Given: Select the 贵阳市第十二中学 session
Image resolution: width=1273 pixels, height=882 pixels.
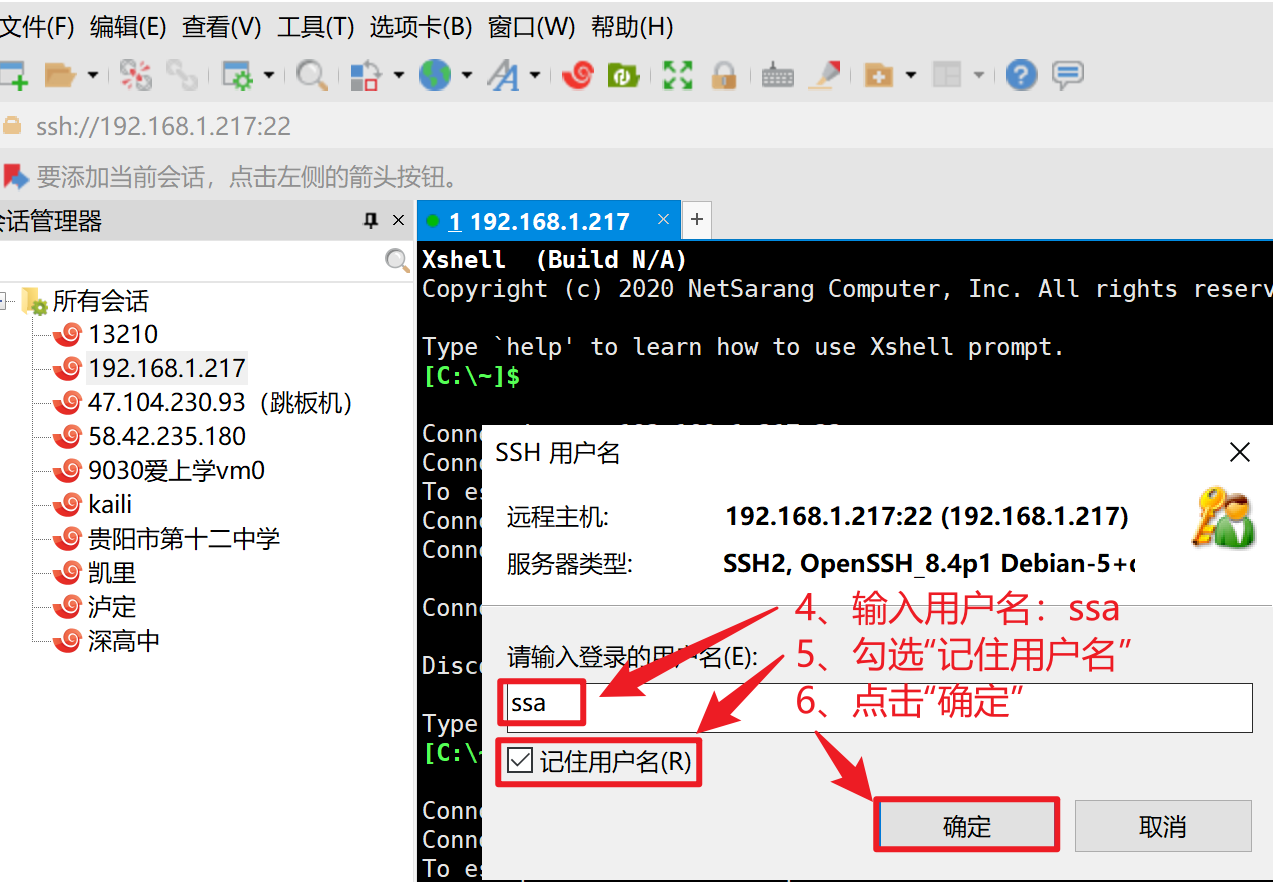Looking at the screenshot, I should tap(184, 538).
